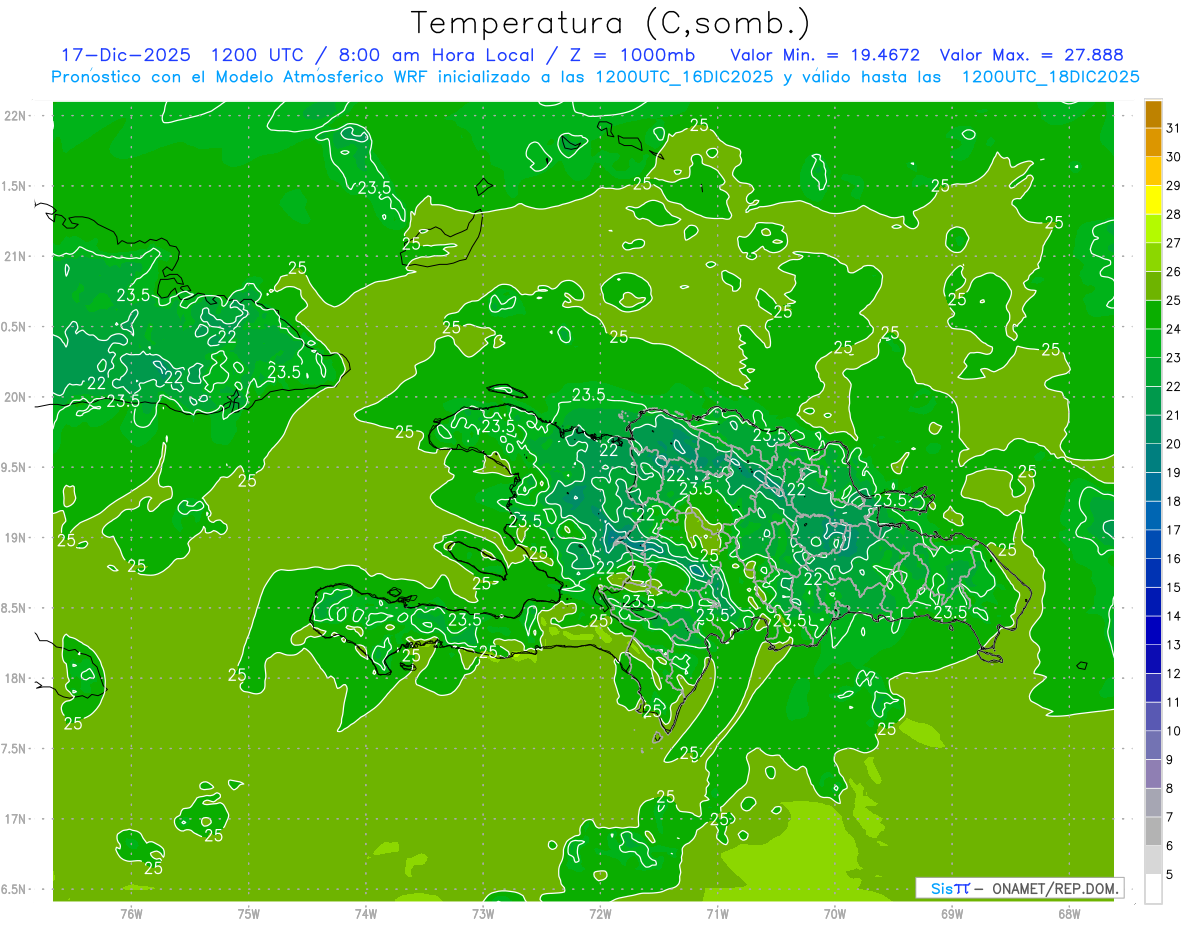
Task: Click the longitude label "72W"
Action: [x=600, y=913]
